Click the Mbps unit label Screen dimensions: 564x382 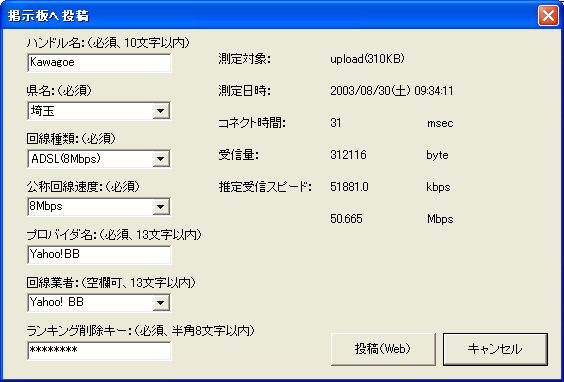[x=440, y=219]
